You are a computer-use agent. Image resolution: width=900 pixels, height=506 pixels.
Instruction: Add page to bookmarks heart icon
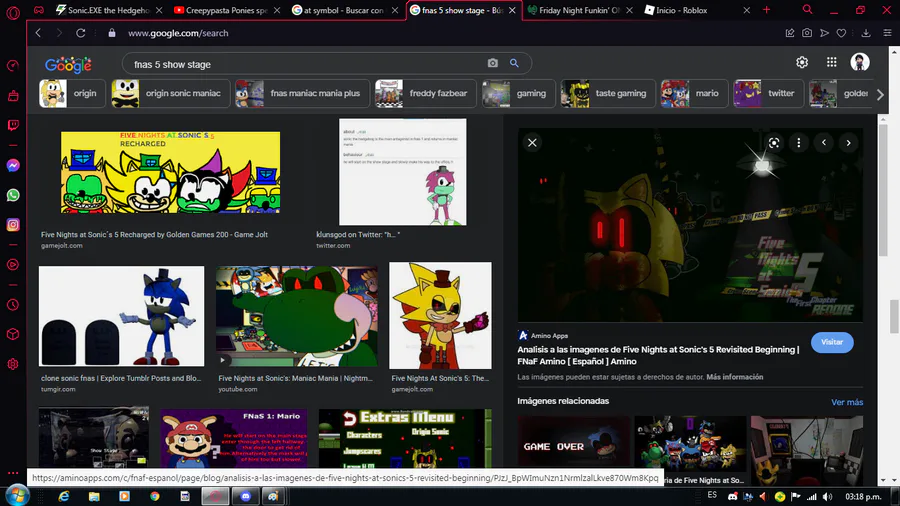(x=841, y=33)
